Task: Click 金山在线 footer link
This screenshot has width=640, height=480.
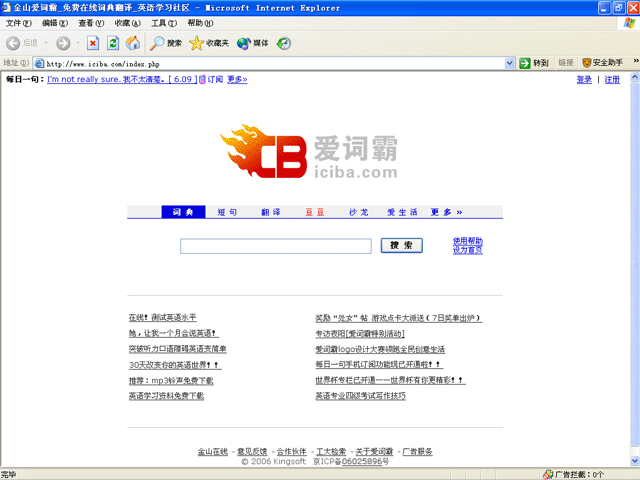Action: point(213,451)
